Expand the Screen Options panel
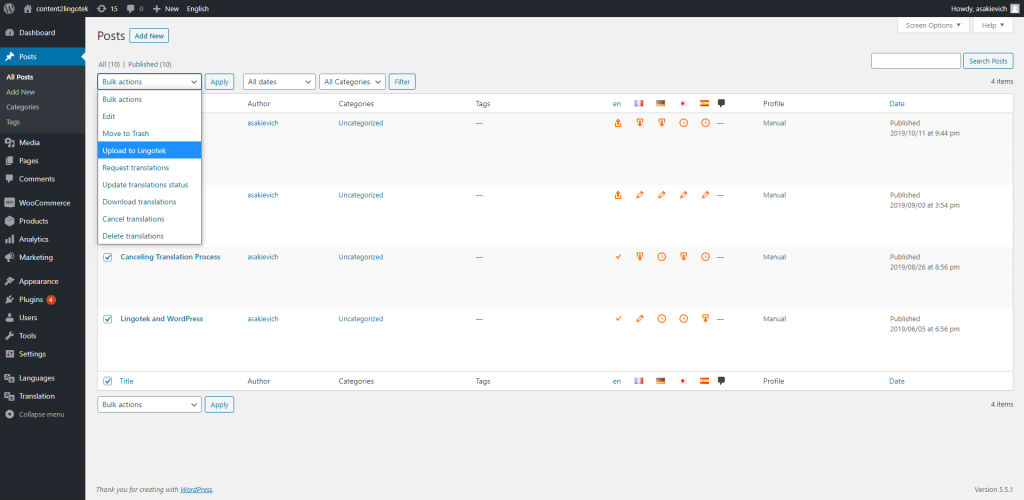Image resolution: width=1024 pixels, height=500 pixels. coord(934,25)
